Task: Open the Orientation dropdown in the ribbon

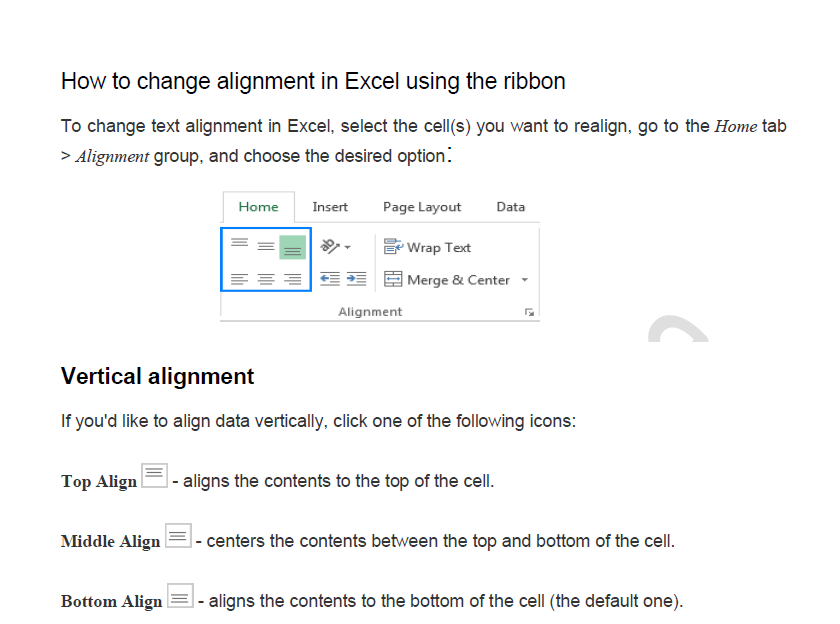Action: tap(335, 246)
